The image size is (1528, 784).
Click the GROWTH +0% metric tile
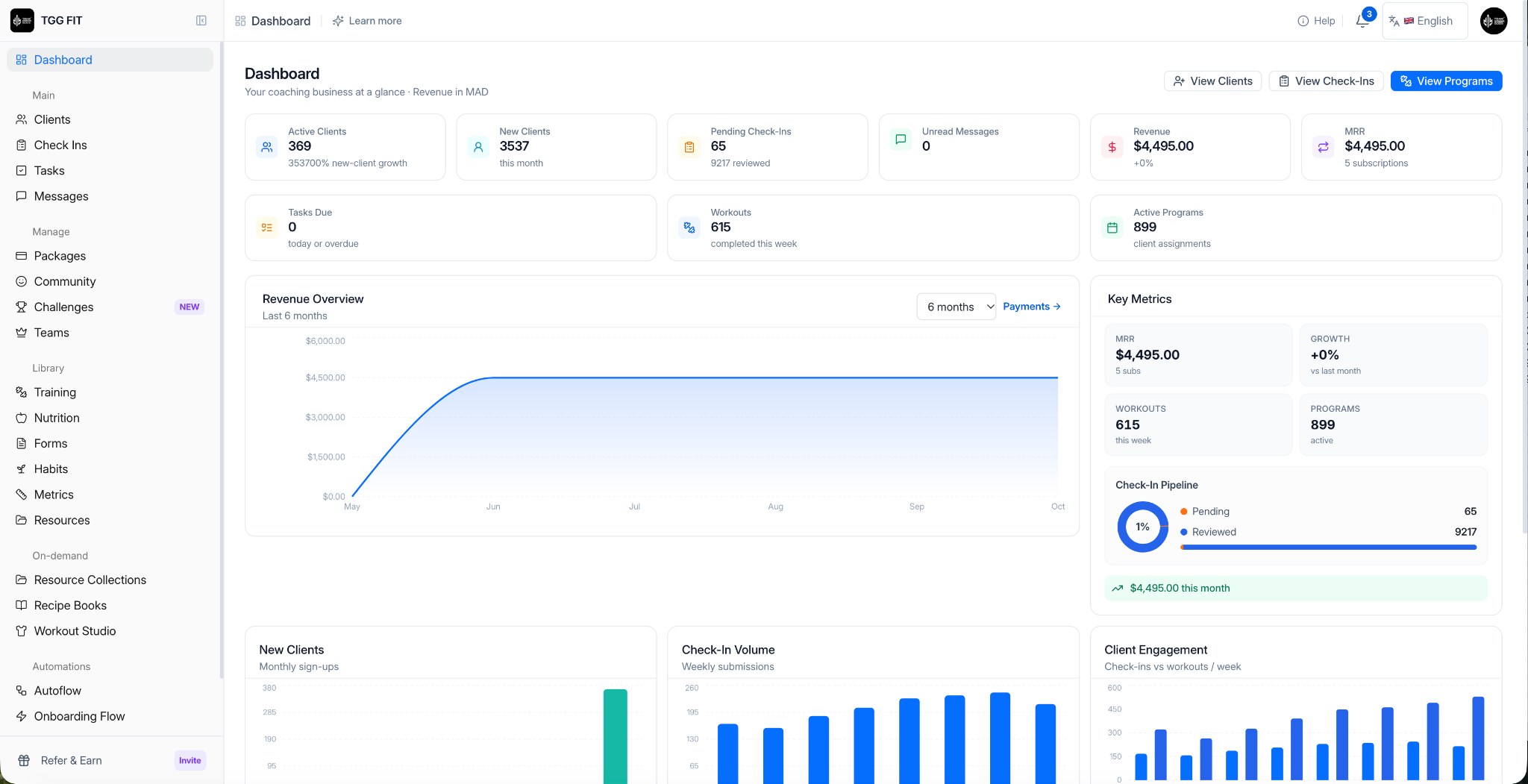pos(1393,354)
